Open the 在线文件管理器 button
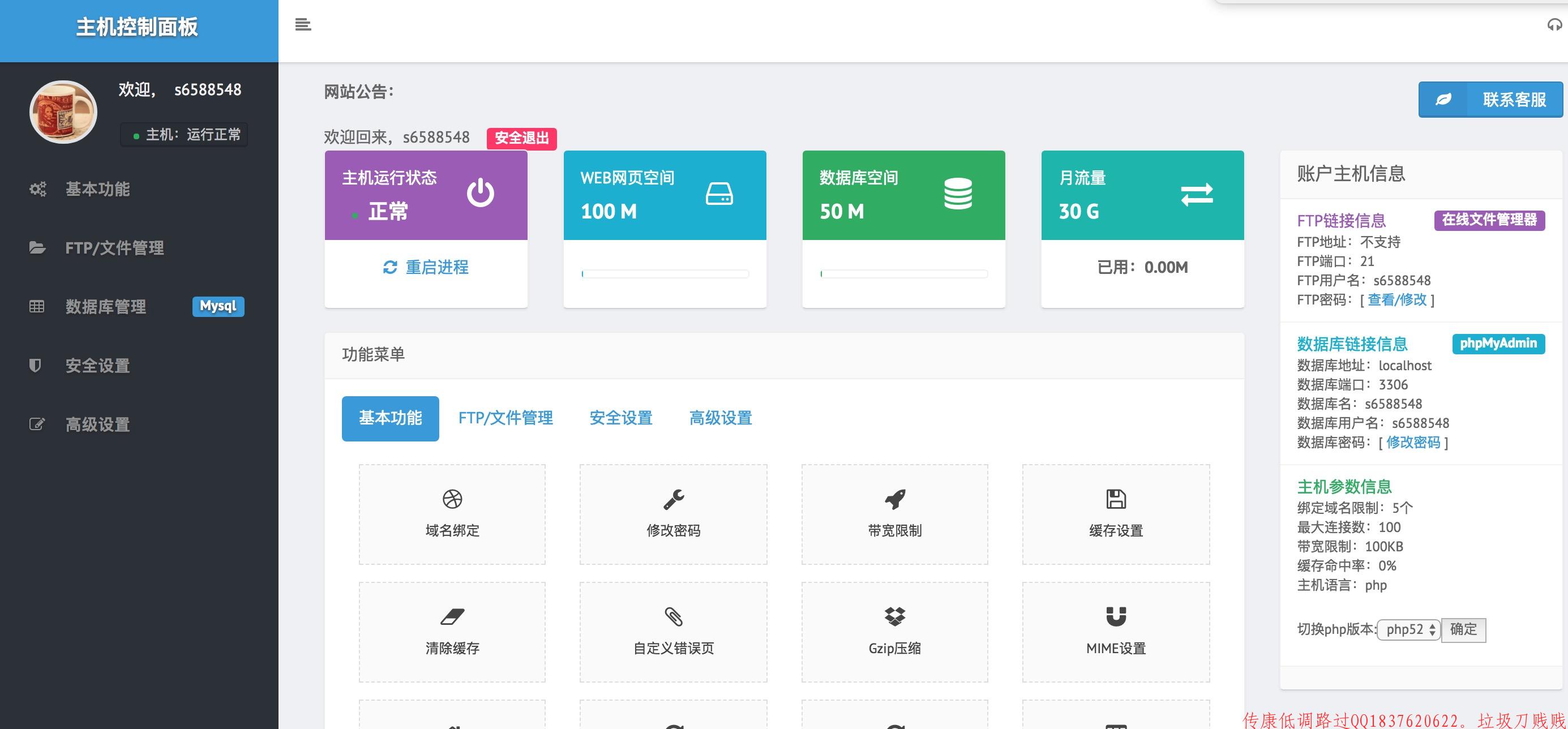The height and width of the screenshot is (729, 1568). [x=1489, y=220]
